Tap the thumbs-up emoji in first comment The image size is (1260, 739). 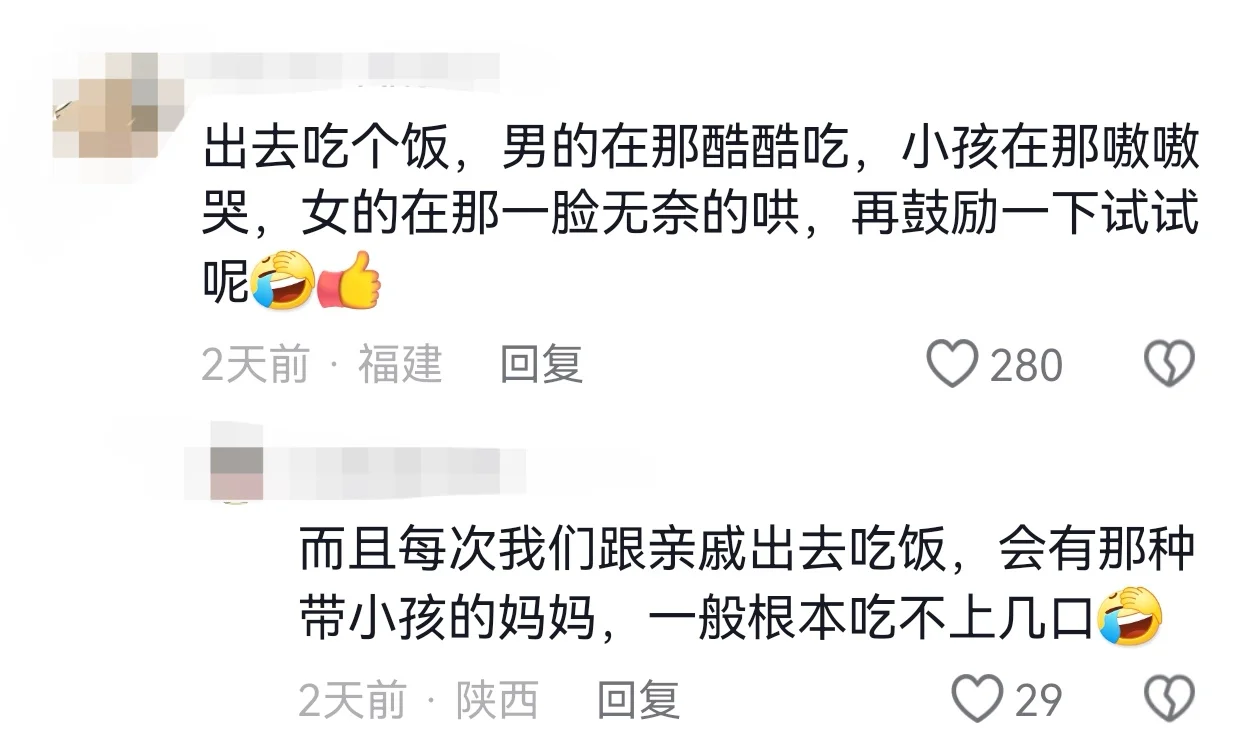(x=349, y=279)
